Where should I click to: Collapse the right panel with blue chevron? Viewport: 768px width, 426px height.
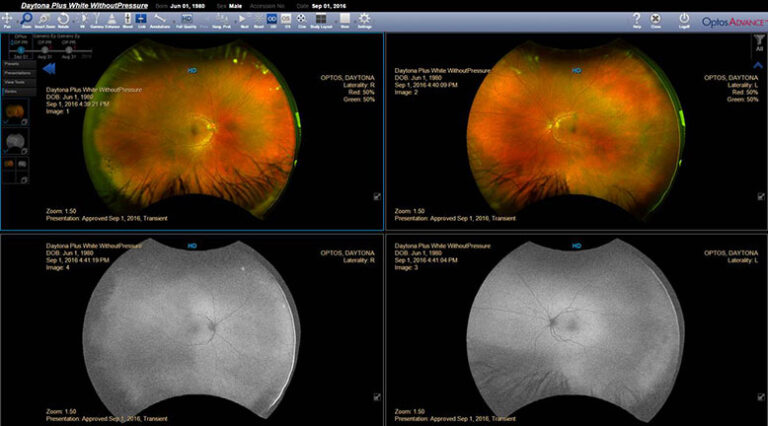(758, 65)
